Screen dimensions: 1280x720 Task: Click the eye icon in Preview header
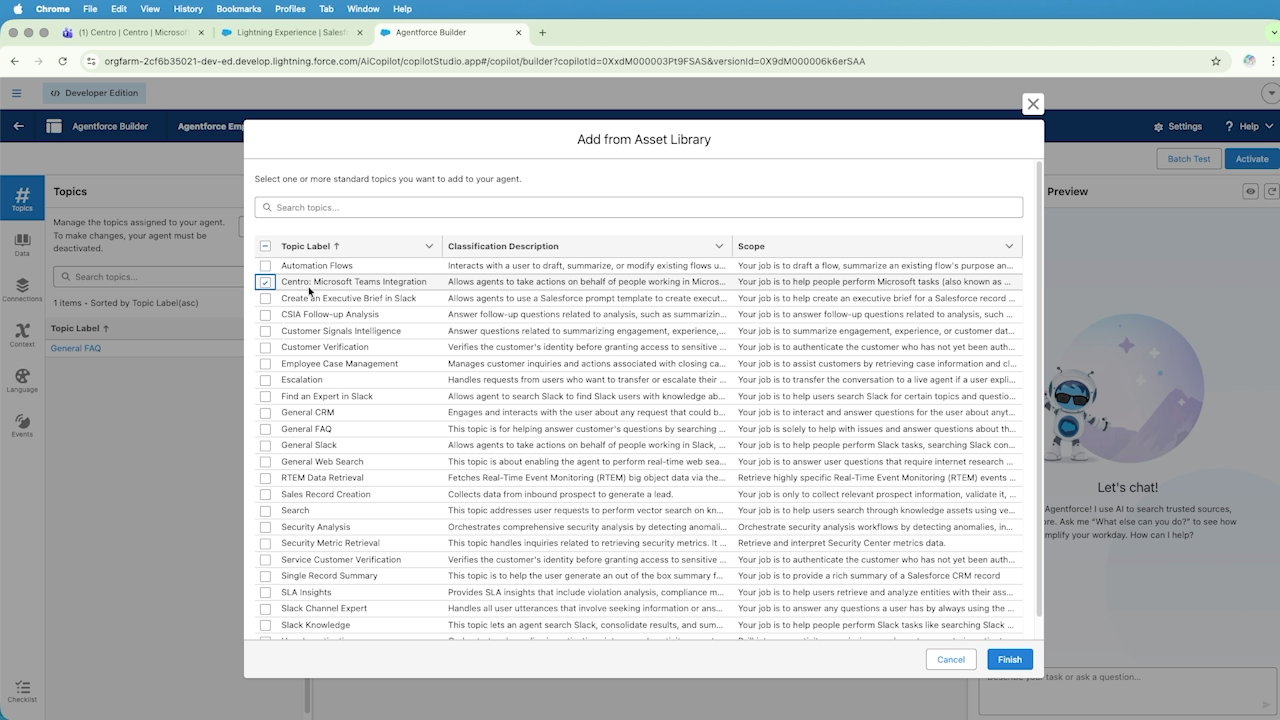(x=1250, y=191)
